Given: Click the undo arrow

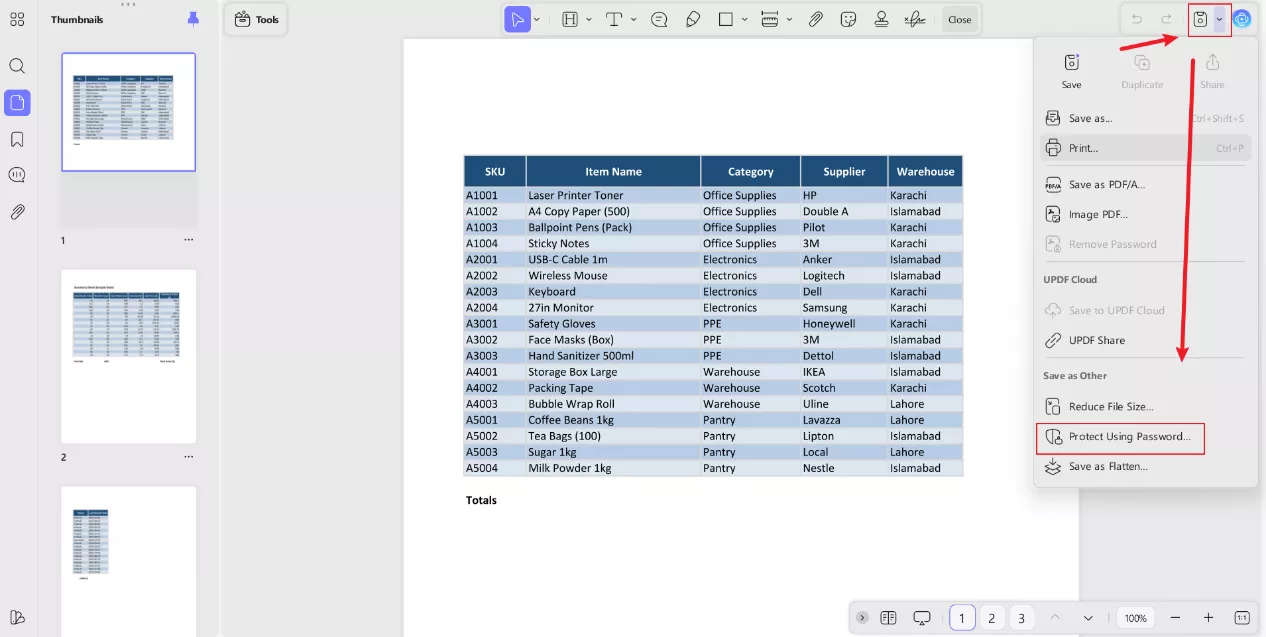Looking at the screenshot, I should coord(1137,19).
